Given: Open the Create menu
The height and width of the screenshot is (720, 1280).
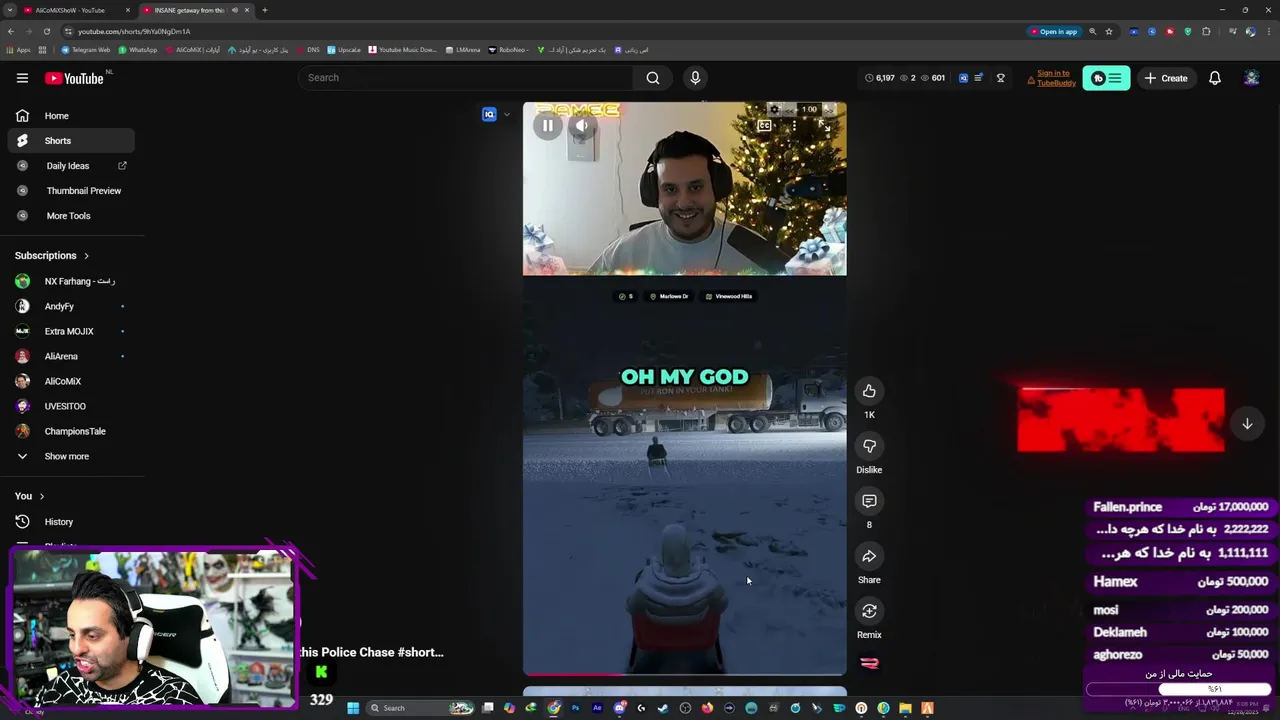Looking at the screenshot, I should point(1166,78).
